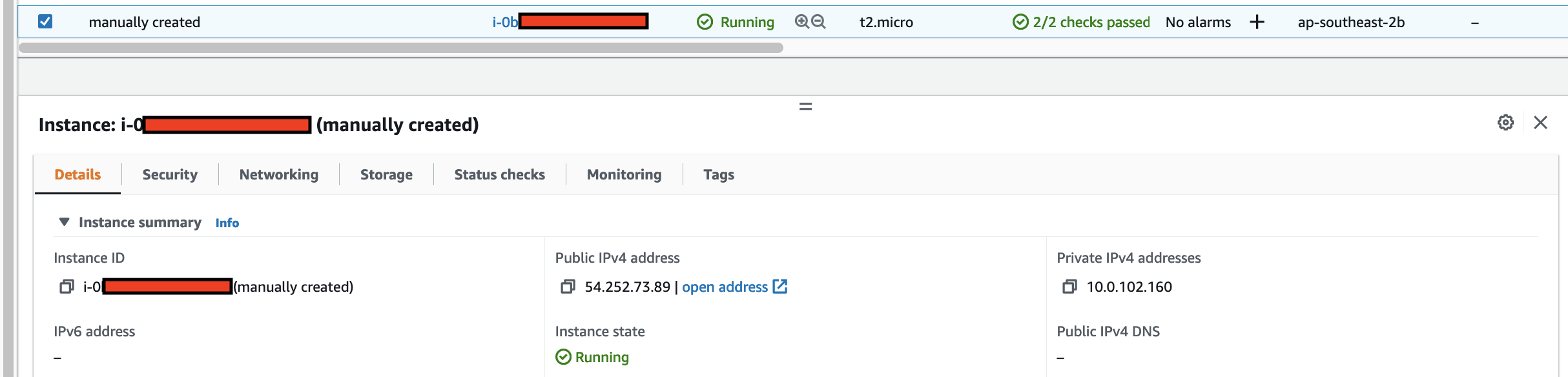The width and height of the screenshot is (1568, 377).
Task: Uncheck the manually created instance checkbox
Action: click(x=45, y=22)
